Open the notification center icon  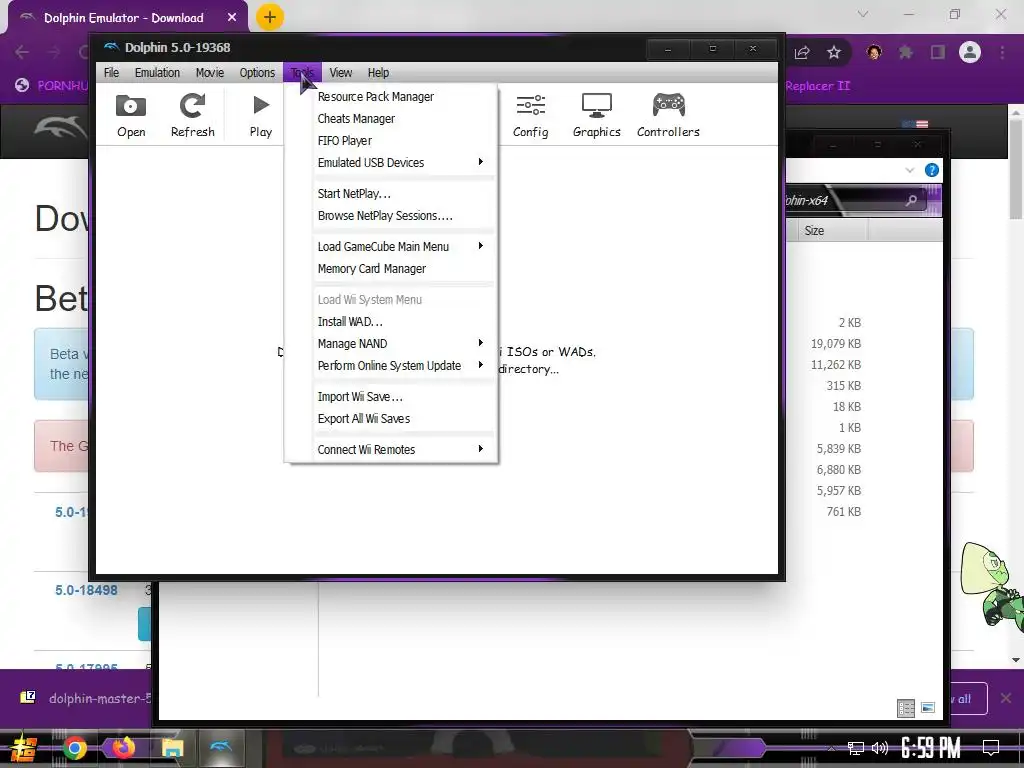coord(991,748)
